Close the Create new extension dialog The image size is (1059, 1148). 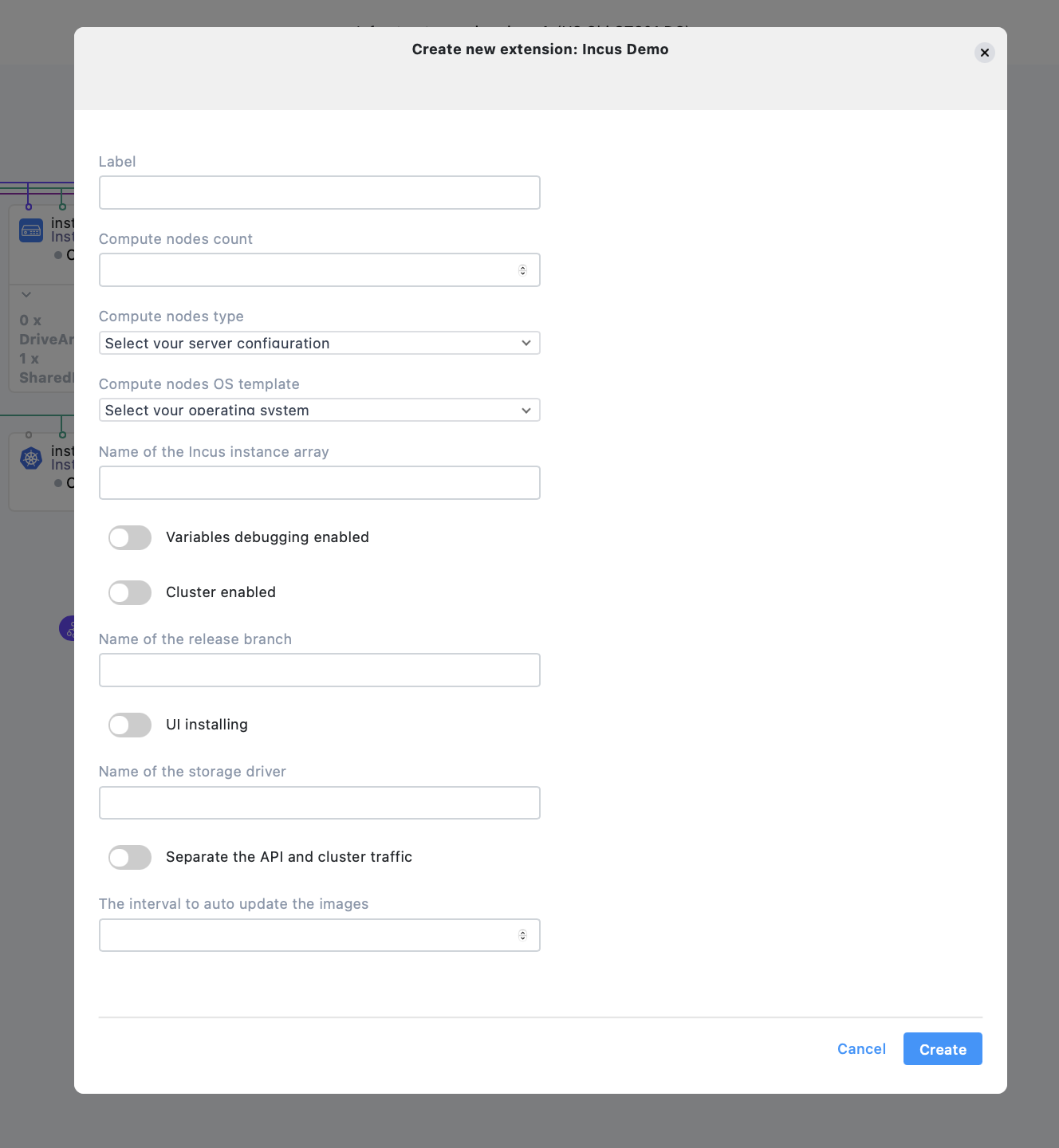click(984, 53)
